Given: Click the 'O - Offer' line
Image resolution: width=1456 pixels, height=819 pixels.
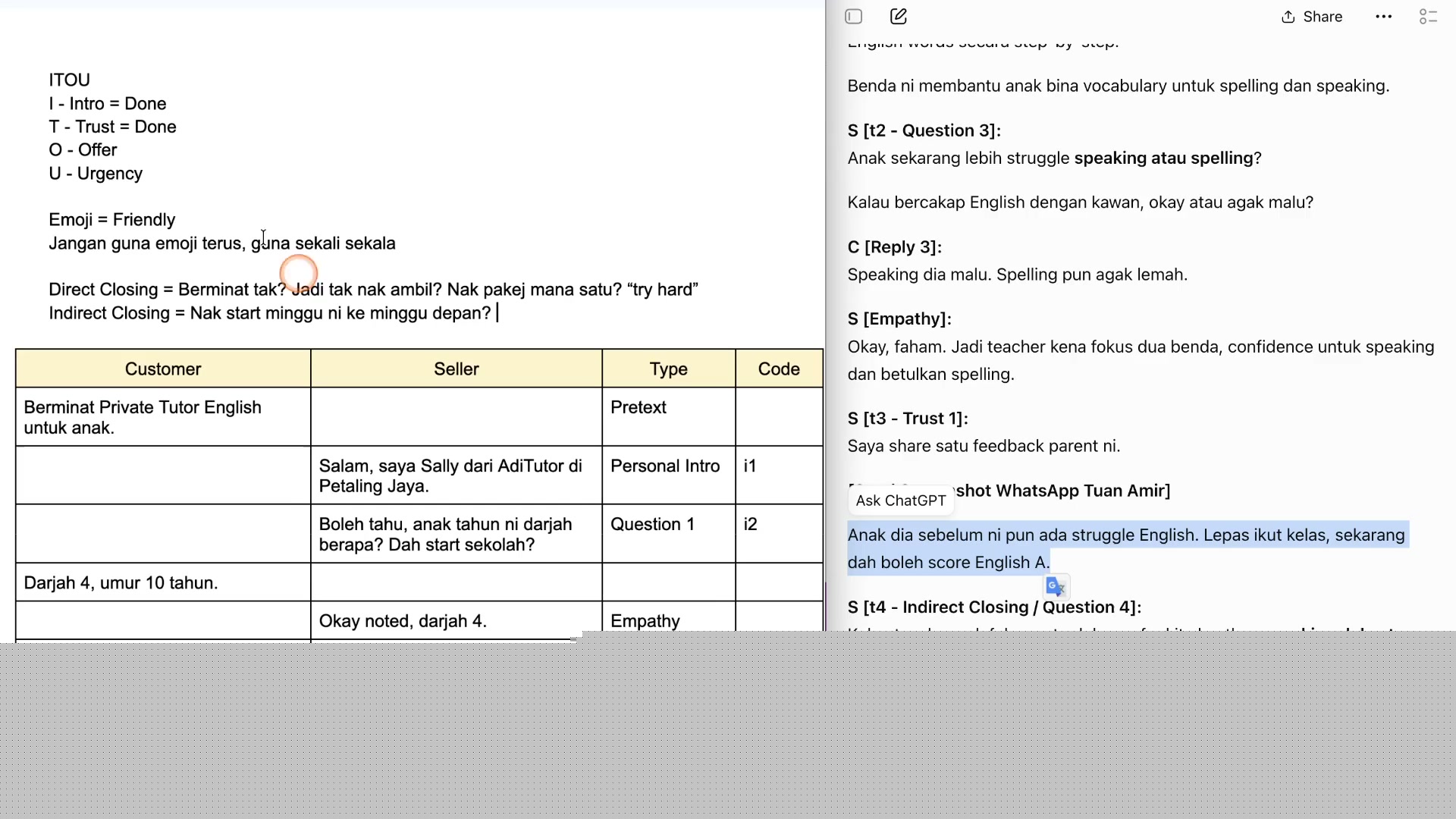Looking at the screenshot, I should coord(83,150).
